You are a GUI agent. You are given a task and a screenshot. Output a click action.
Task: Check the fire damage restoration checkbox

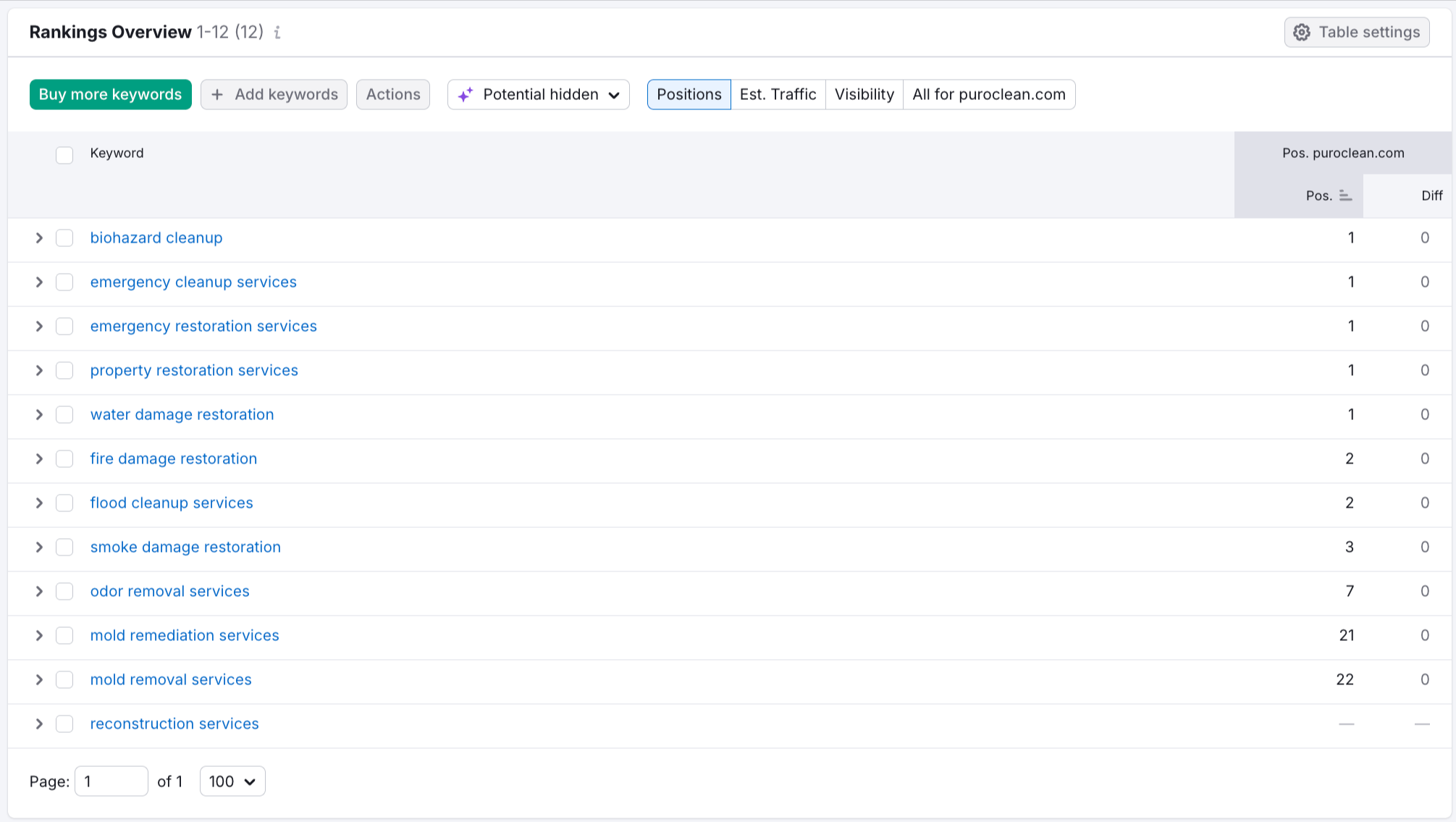(x=64, y=459)
